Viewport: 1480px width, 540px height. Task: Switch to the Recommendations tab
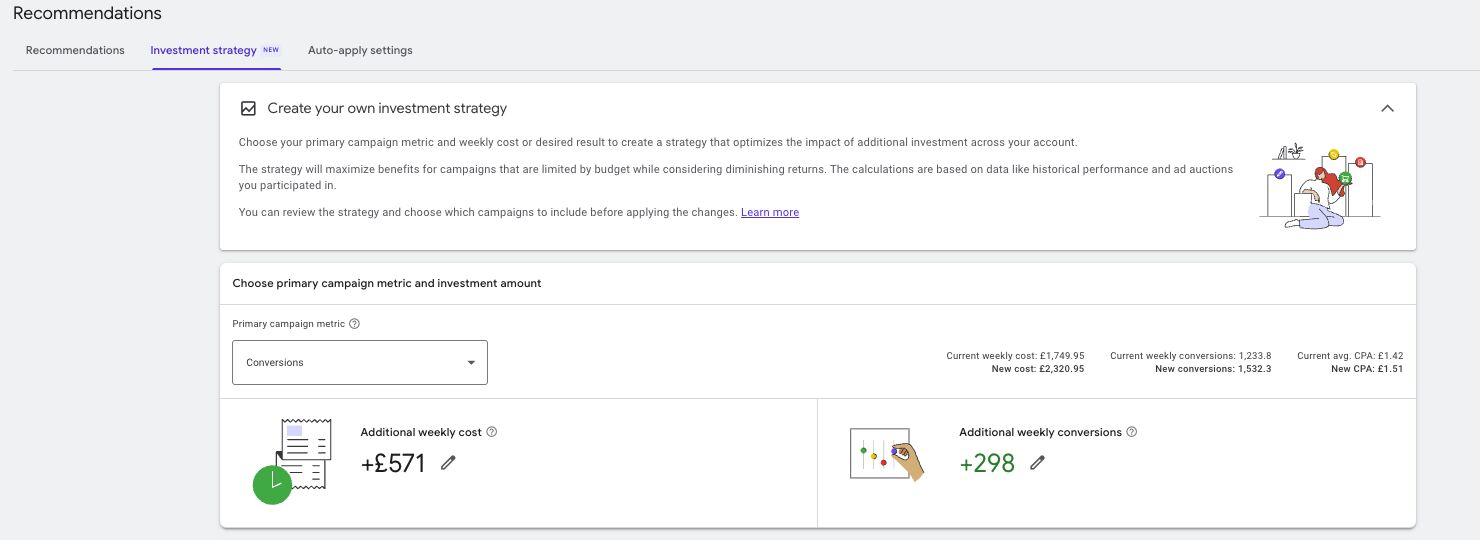[75, 50]
